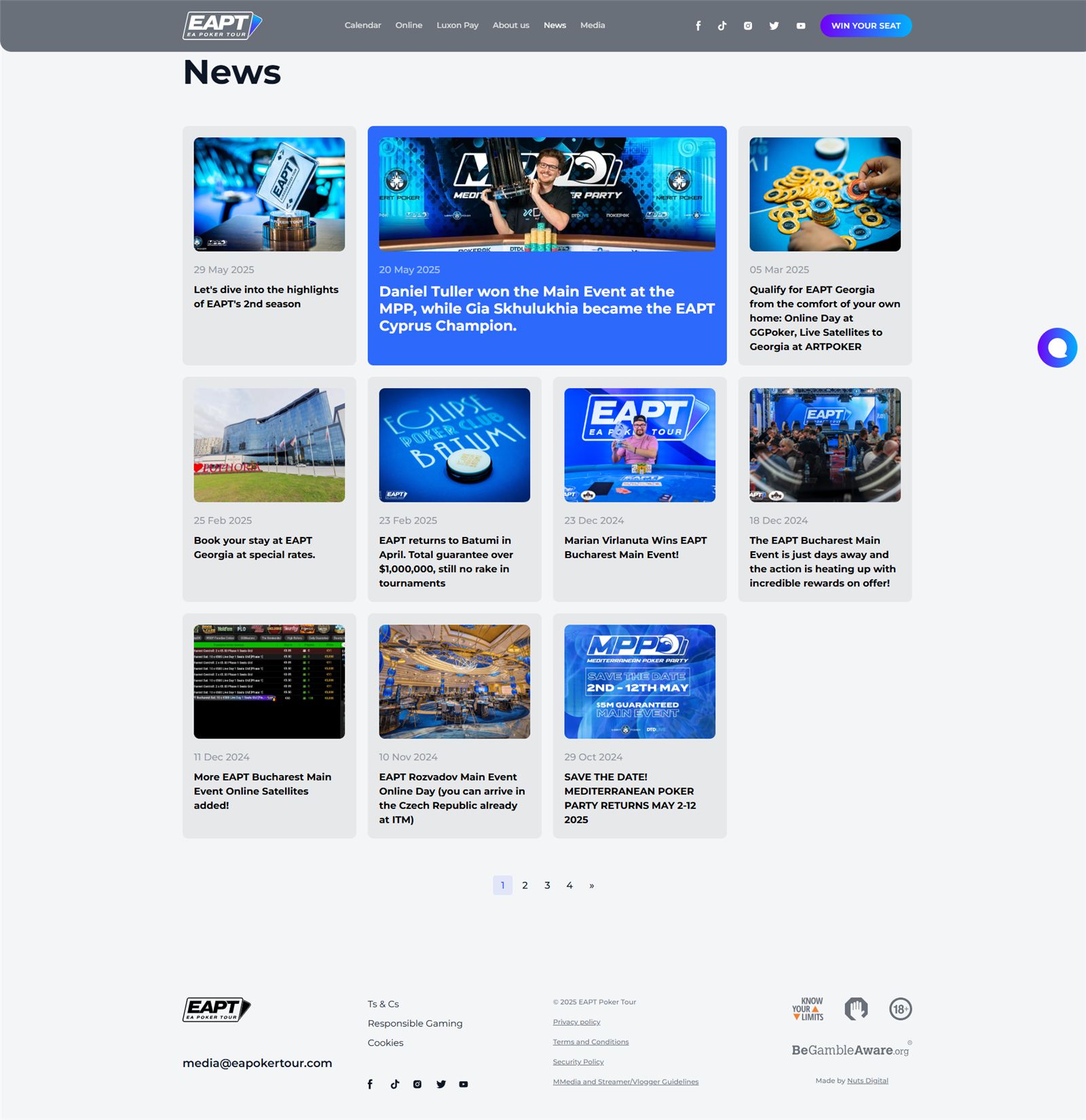Click the footer TikTok icon

click(x=394, y=1084)
